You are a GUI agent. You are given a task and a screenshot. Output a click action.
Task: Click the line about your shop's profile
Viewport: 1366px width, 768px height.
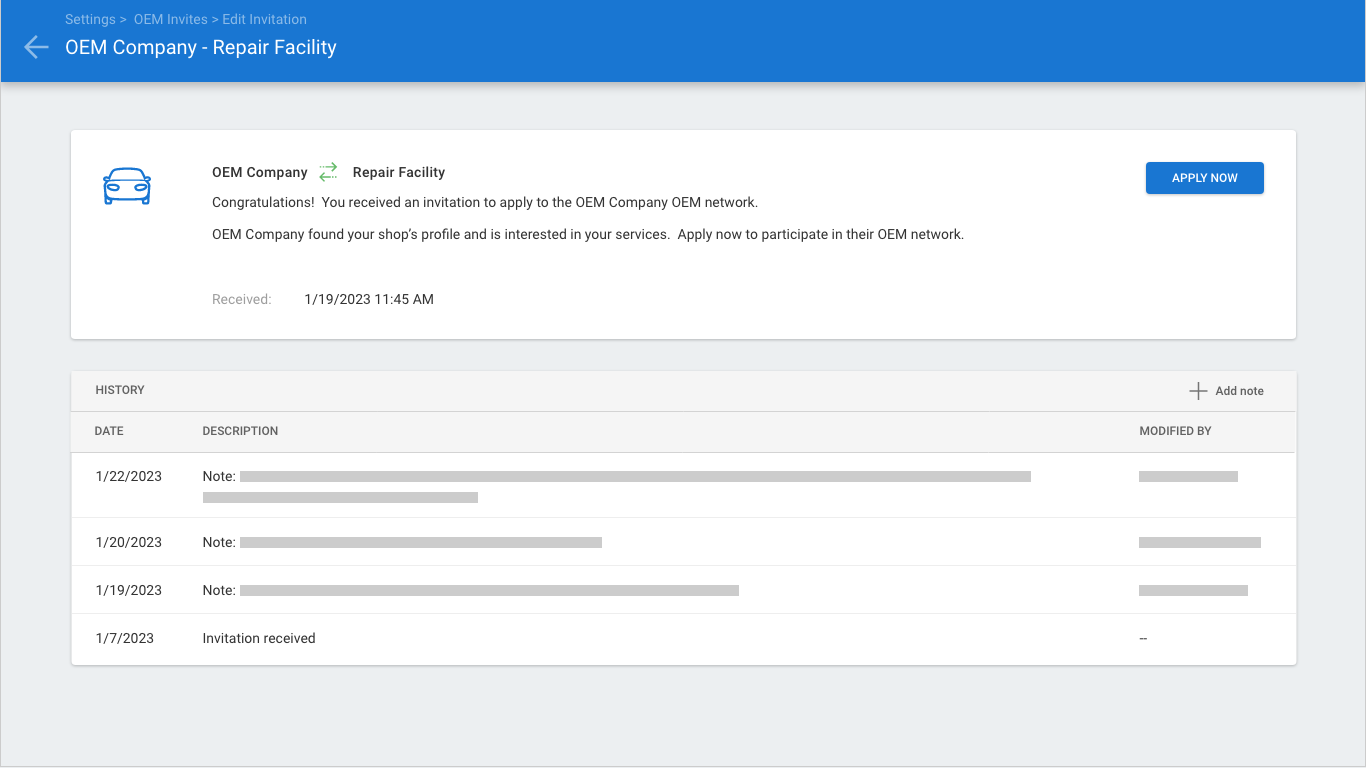point(588,235)
